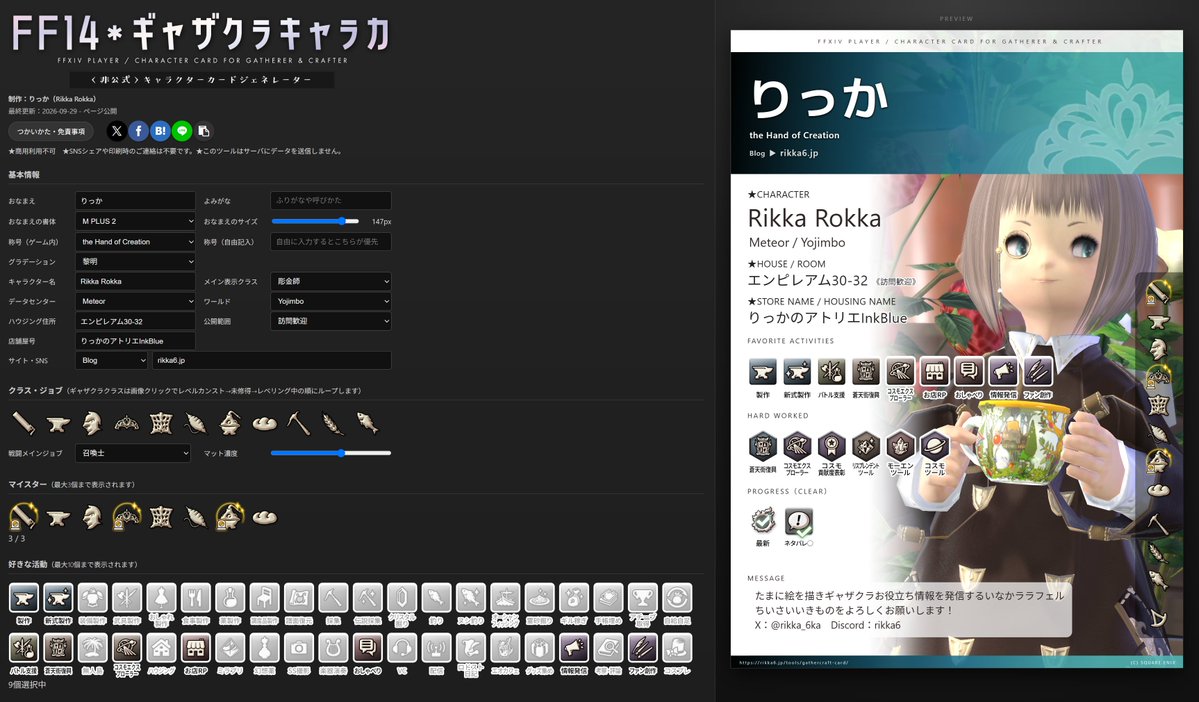Toggle Armorer helmet in マイスター row

[92, 517]
